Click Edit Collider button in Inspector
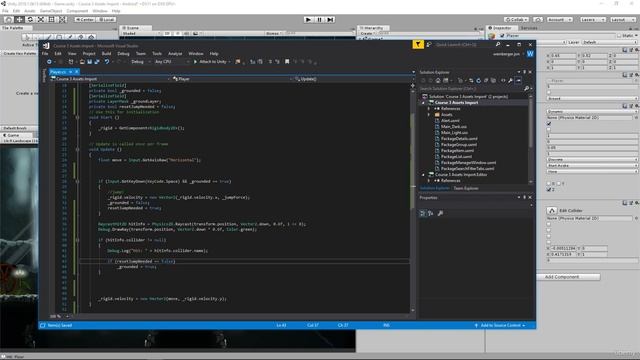This screenshot has height=360, width=640. coord(552,211)
